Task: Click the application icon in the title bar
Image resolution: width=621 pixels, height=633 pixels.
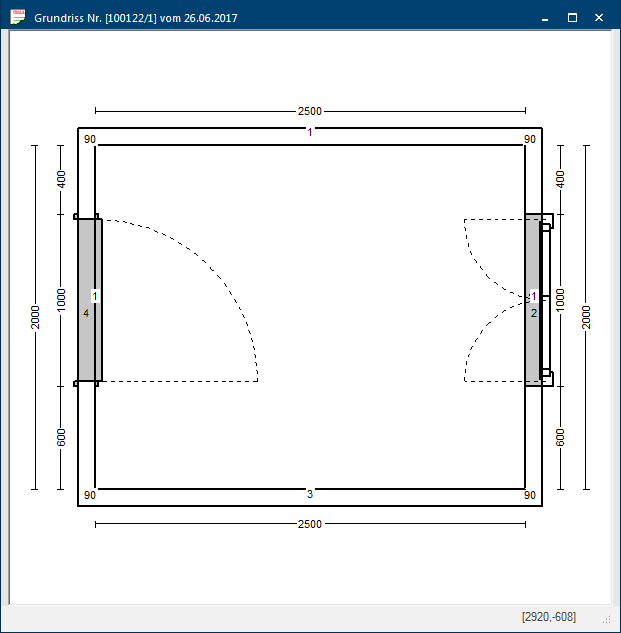Action: [17, 17]
